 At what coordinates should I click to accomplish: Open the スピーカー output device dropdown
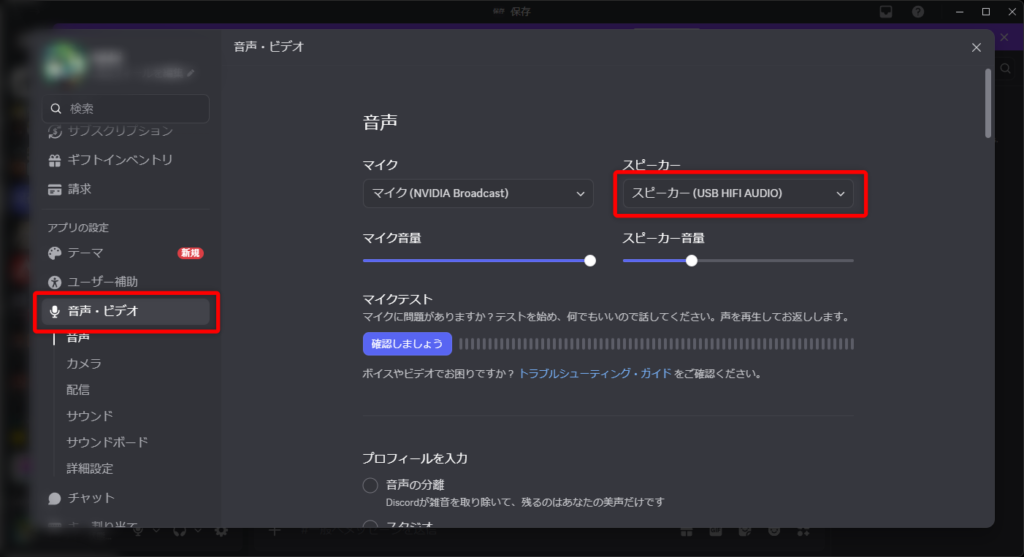click(x=737, y=193)
